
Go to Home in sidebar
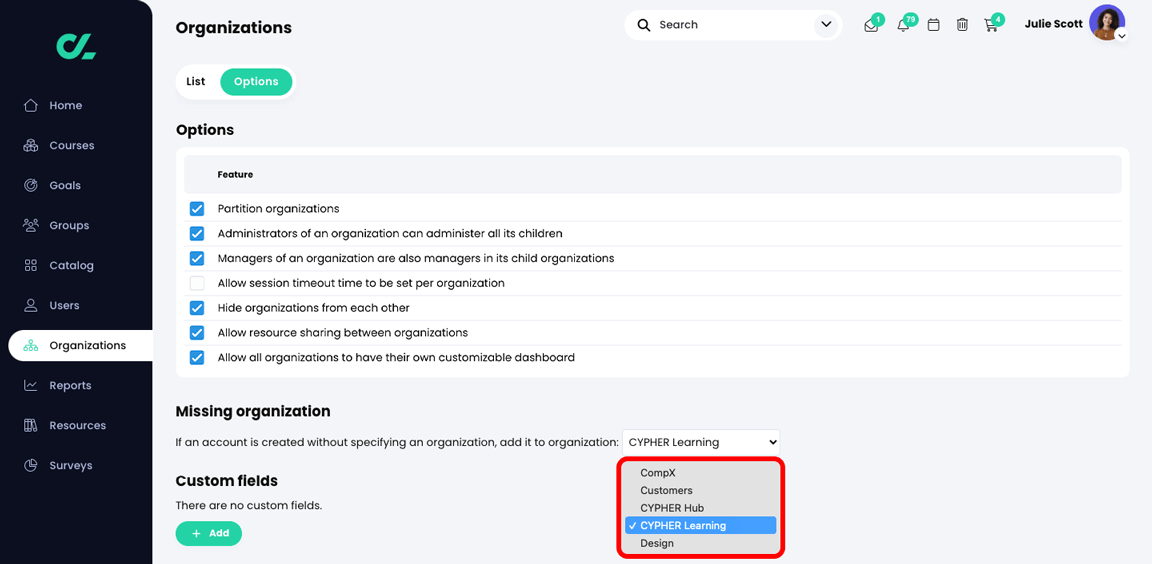[x=65, y=105]
